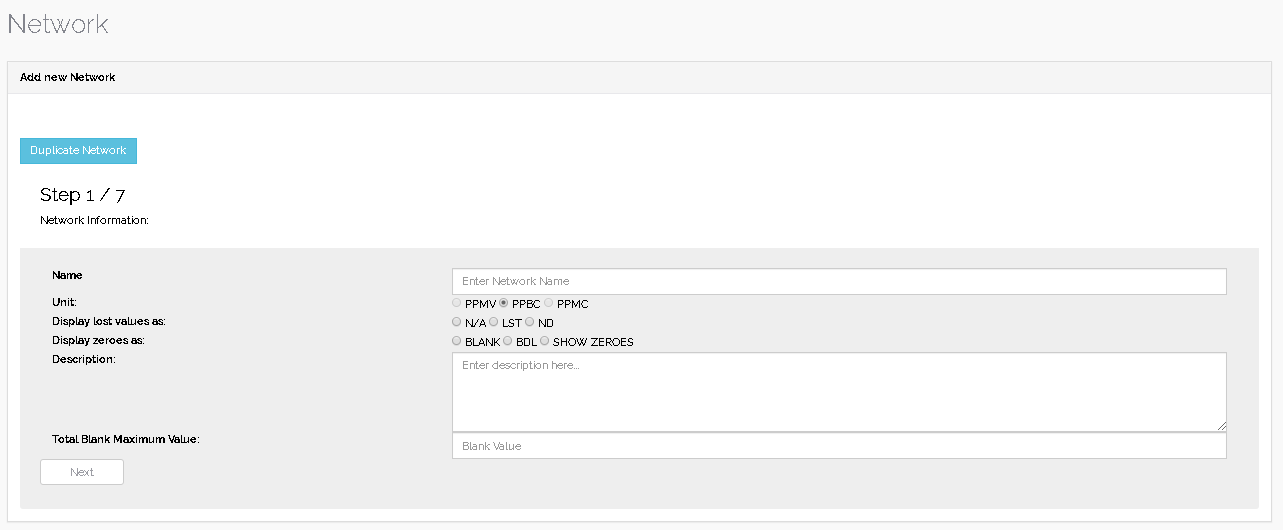Click the Duplicate Network button
The image size is (1283, 530).
point(78,151)
